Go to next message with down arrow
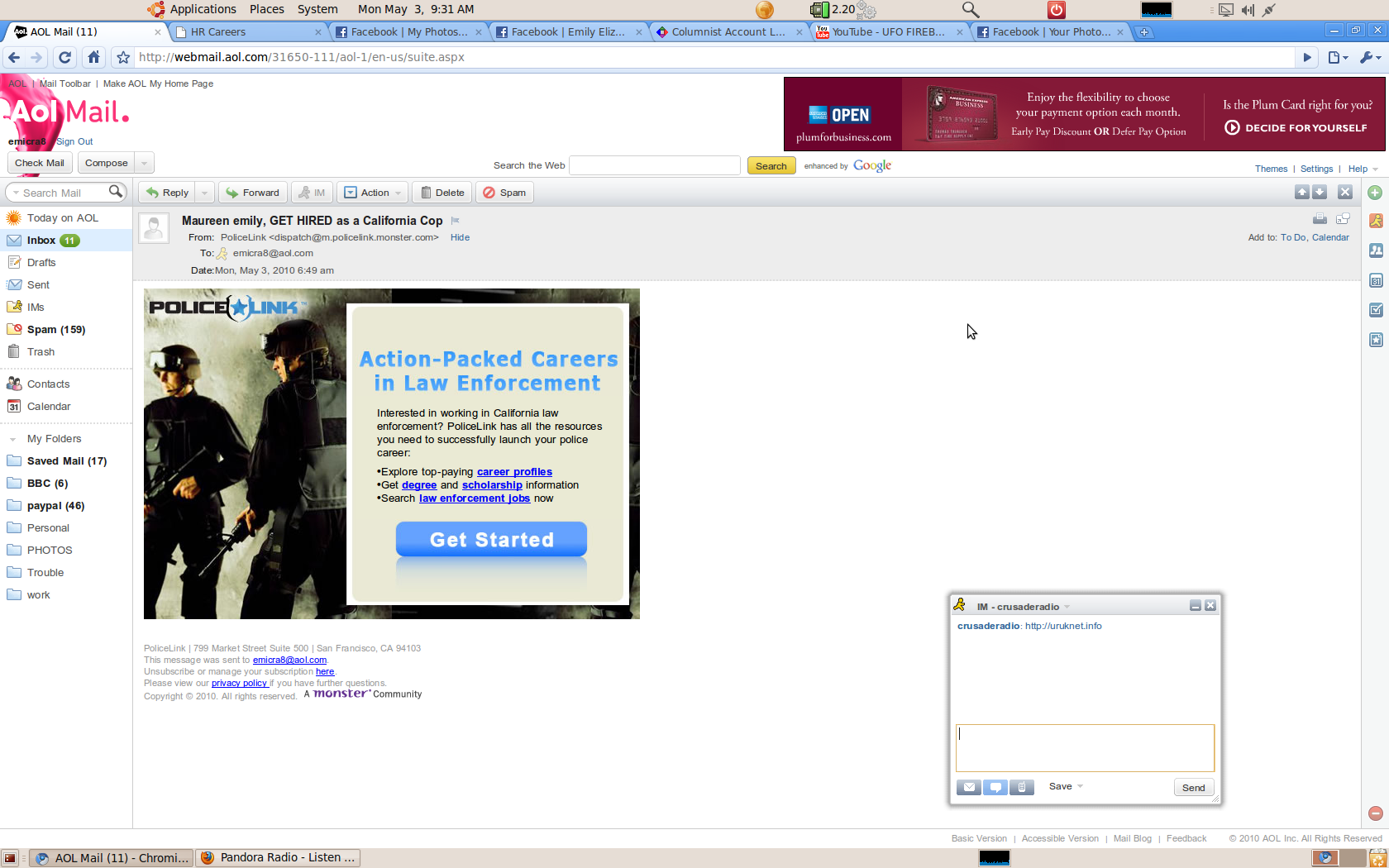1389x868 pixels. [x=1320, y=192]
